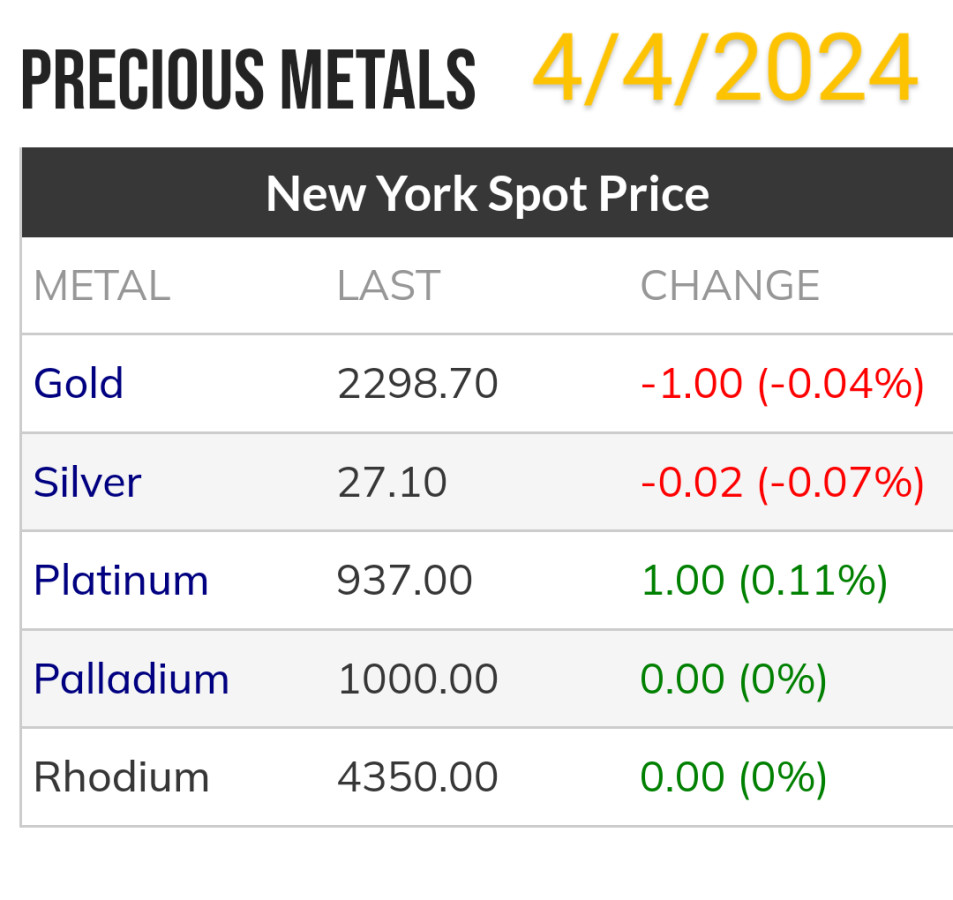This screenshot has width=953, height=900.
Task: Click Platinum change value 1.00 (0.11%)
Action: [x=764, y=580]
